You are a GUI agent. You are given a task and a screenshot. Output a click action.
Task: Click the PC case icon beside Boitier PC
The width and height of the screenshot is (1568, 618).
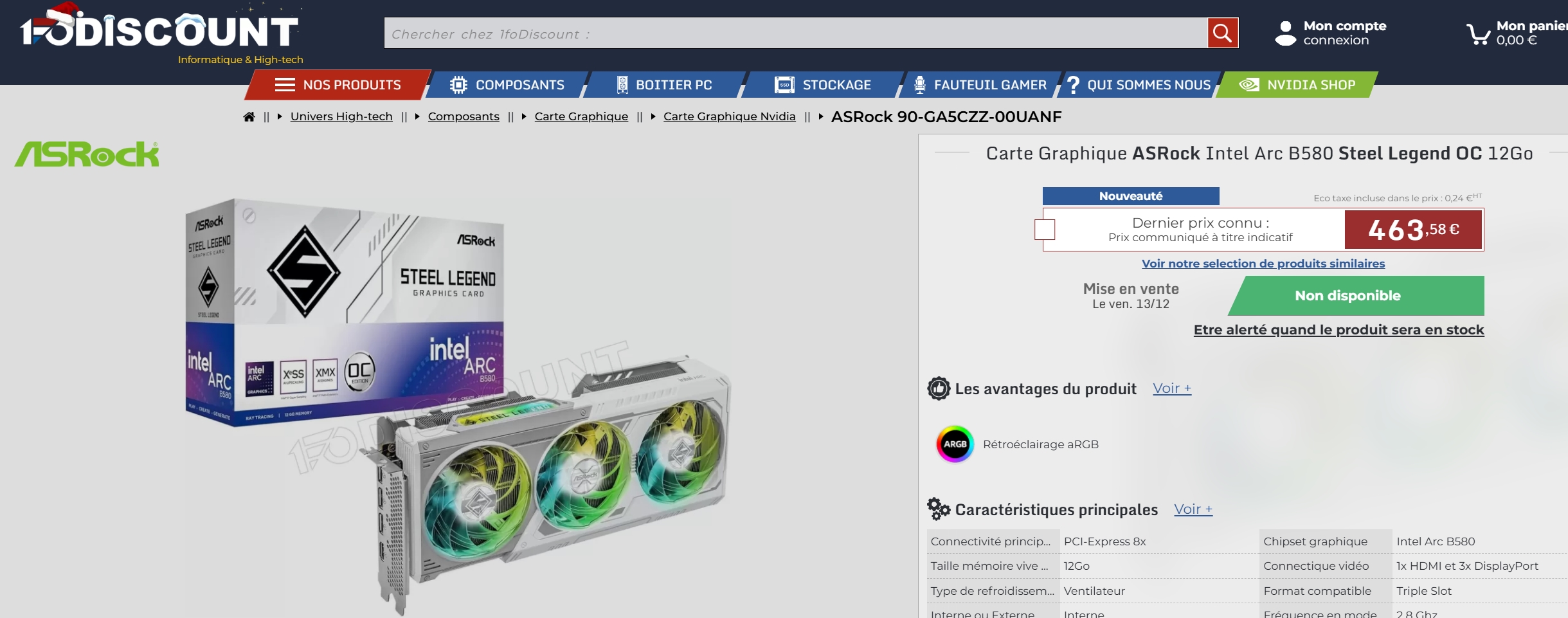622,85
